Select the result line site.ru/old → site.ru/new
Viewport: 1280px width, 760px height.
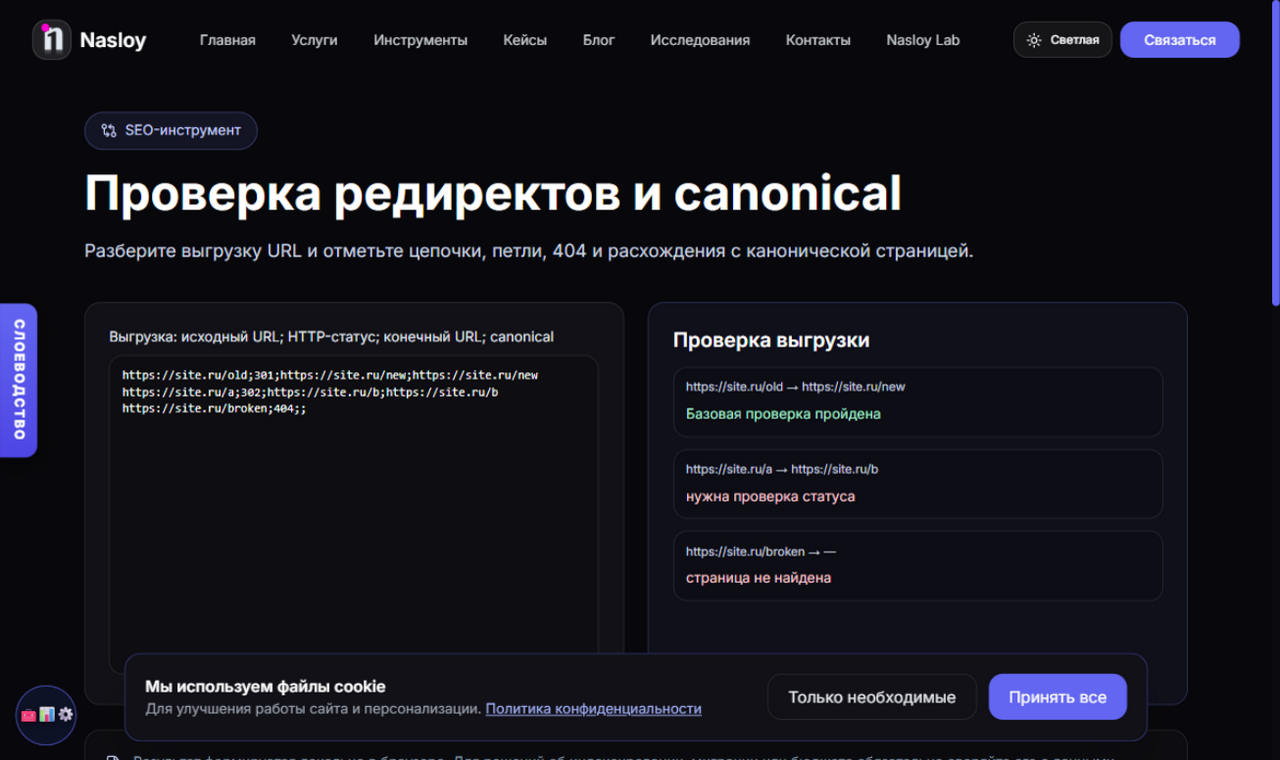click(x=796, y=387)
